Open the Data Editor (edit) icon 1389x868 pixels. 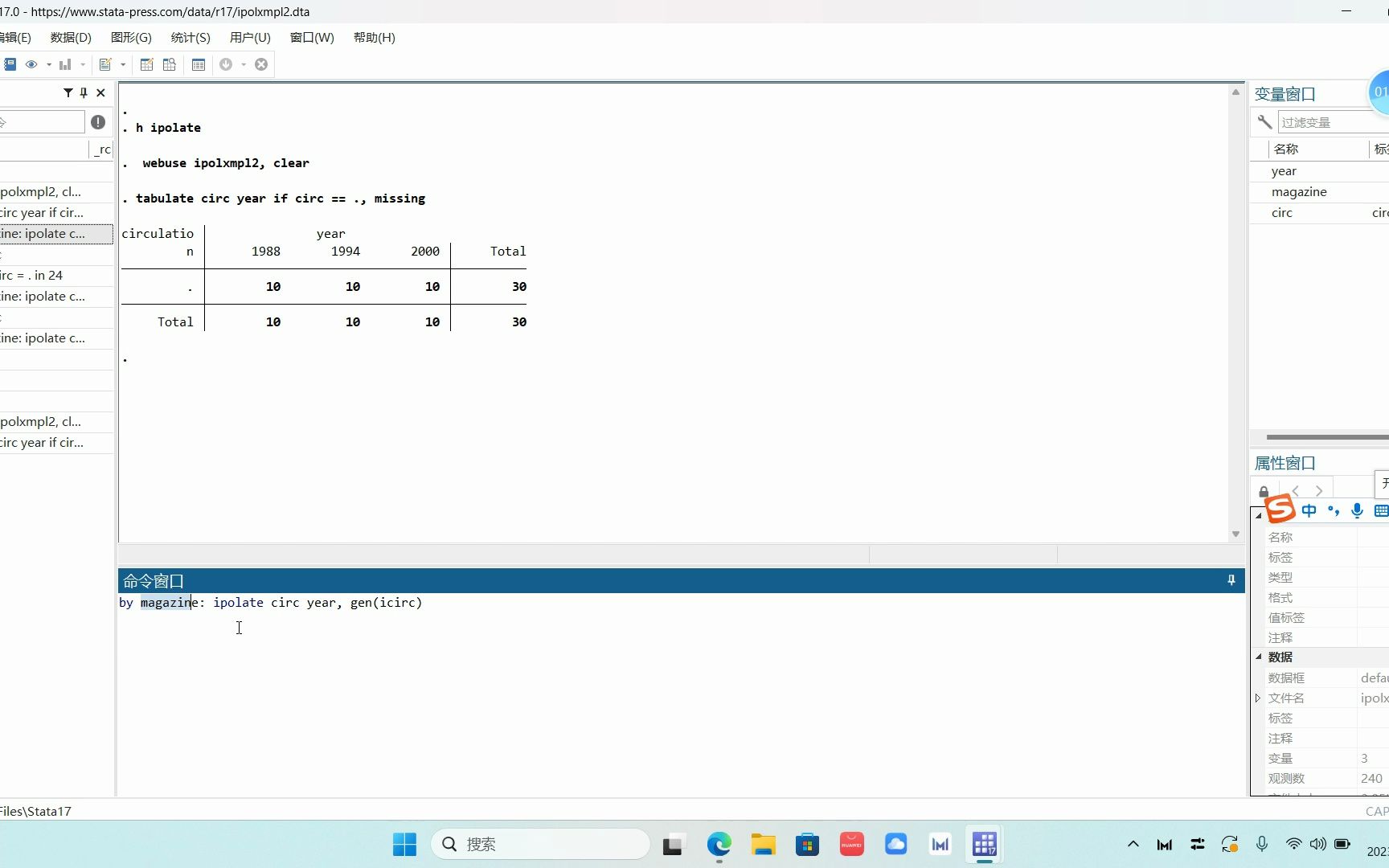pos(146,64)
